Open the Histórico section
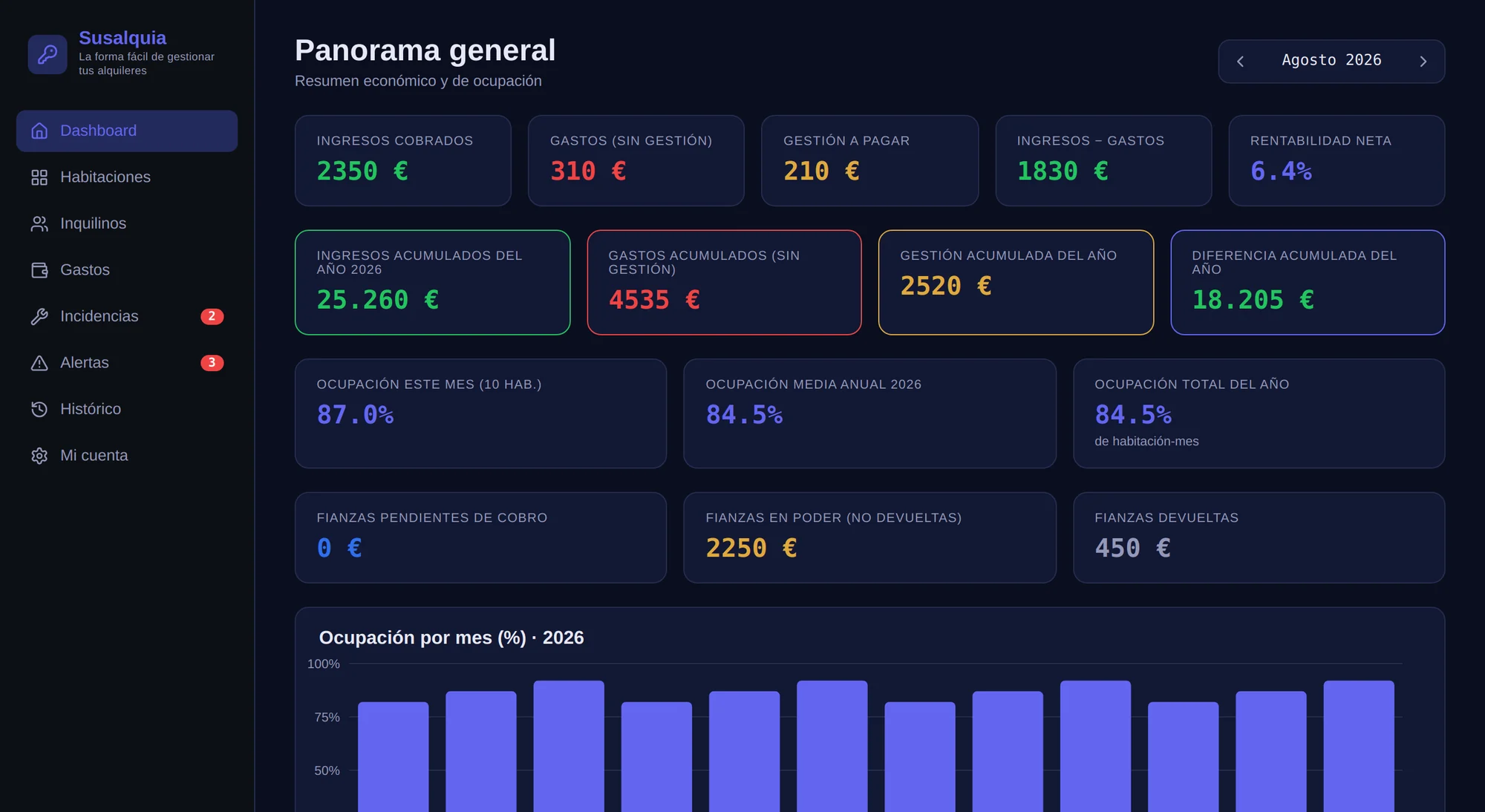 (x=127, y=409)
